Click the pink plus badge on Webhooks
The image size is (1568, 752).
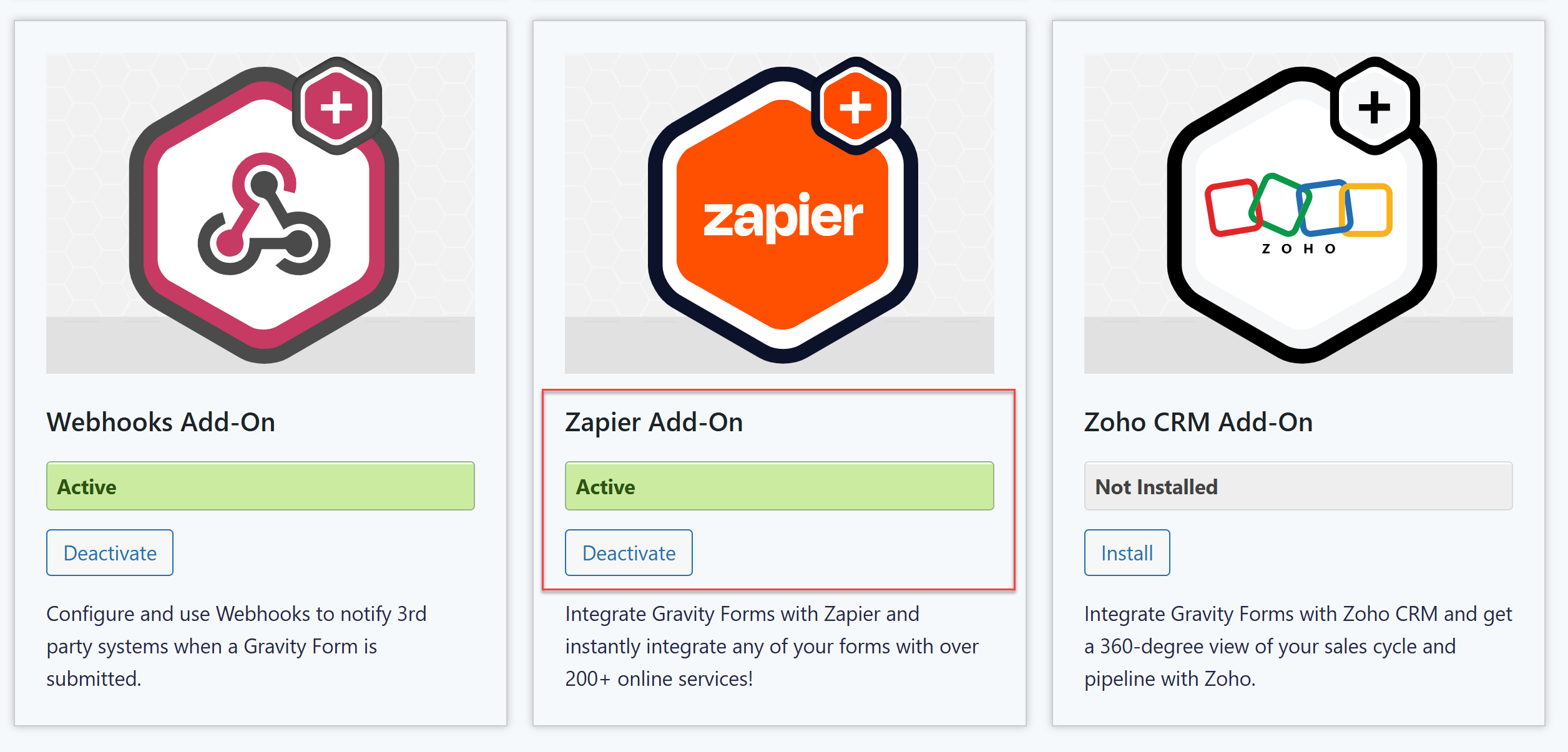(336, 106)
